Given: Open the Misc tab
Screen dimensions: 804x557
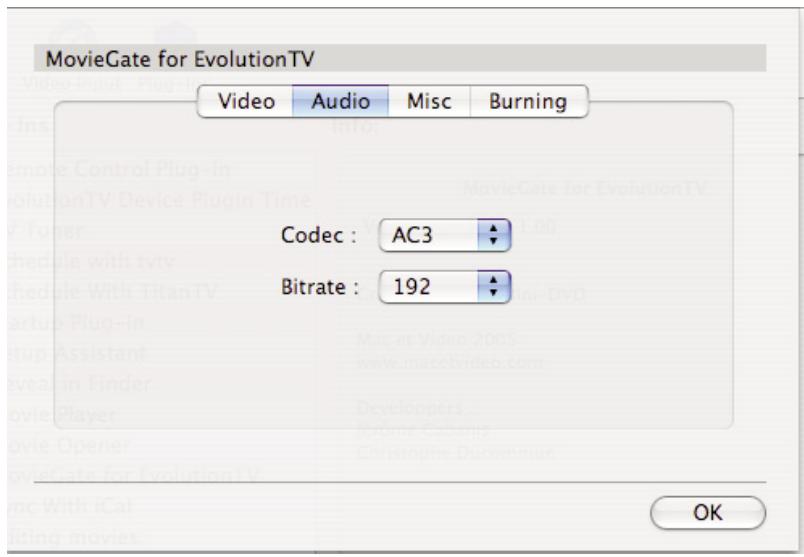Looking at the screenshot, I should (418, 102).
